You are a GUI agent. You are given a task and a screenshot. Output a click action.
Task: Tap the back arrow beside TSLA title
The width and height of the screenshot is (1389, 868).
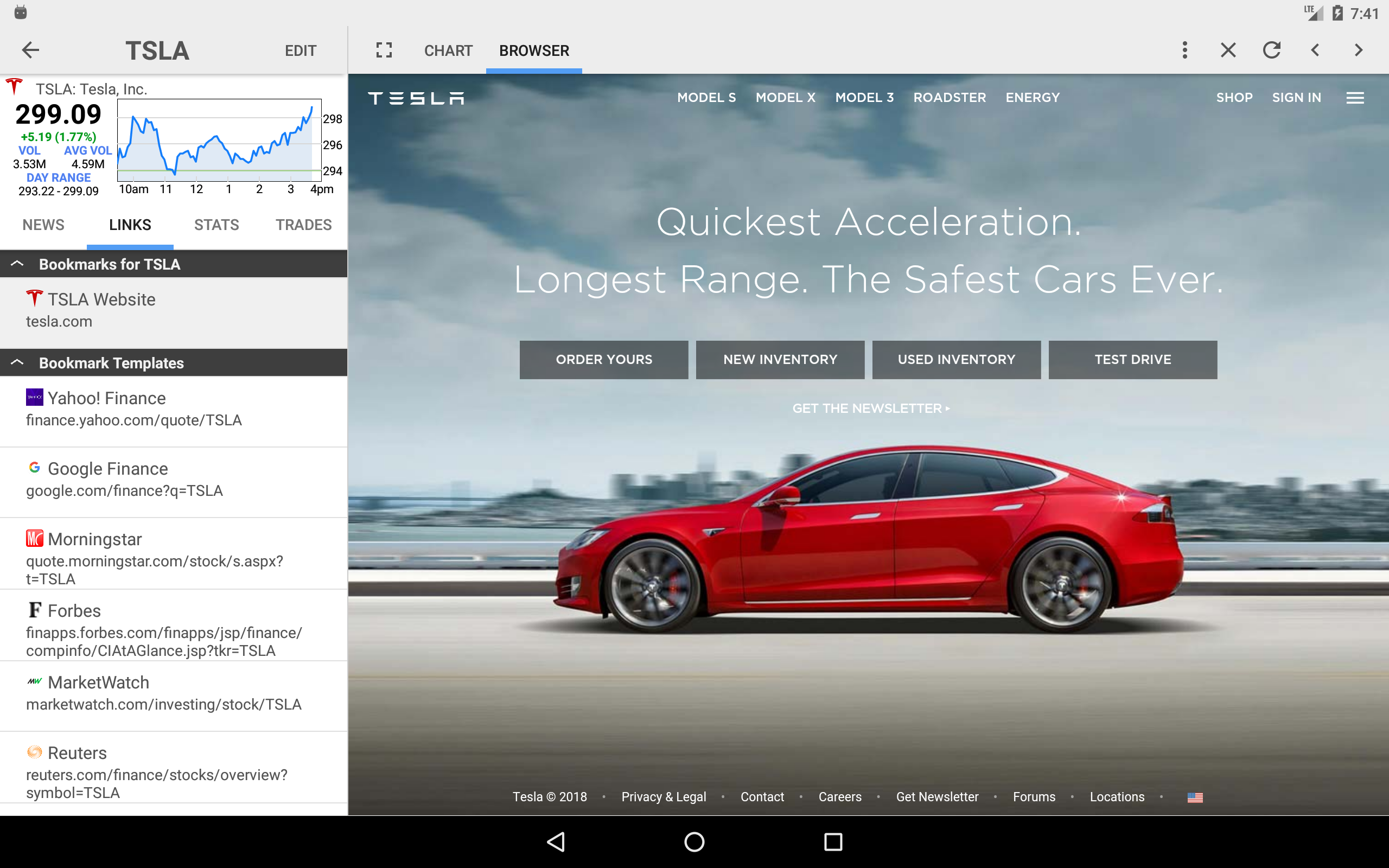(30, 50)
